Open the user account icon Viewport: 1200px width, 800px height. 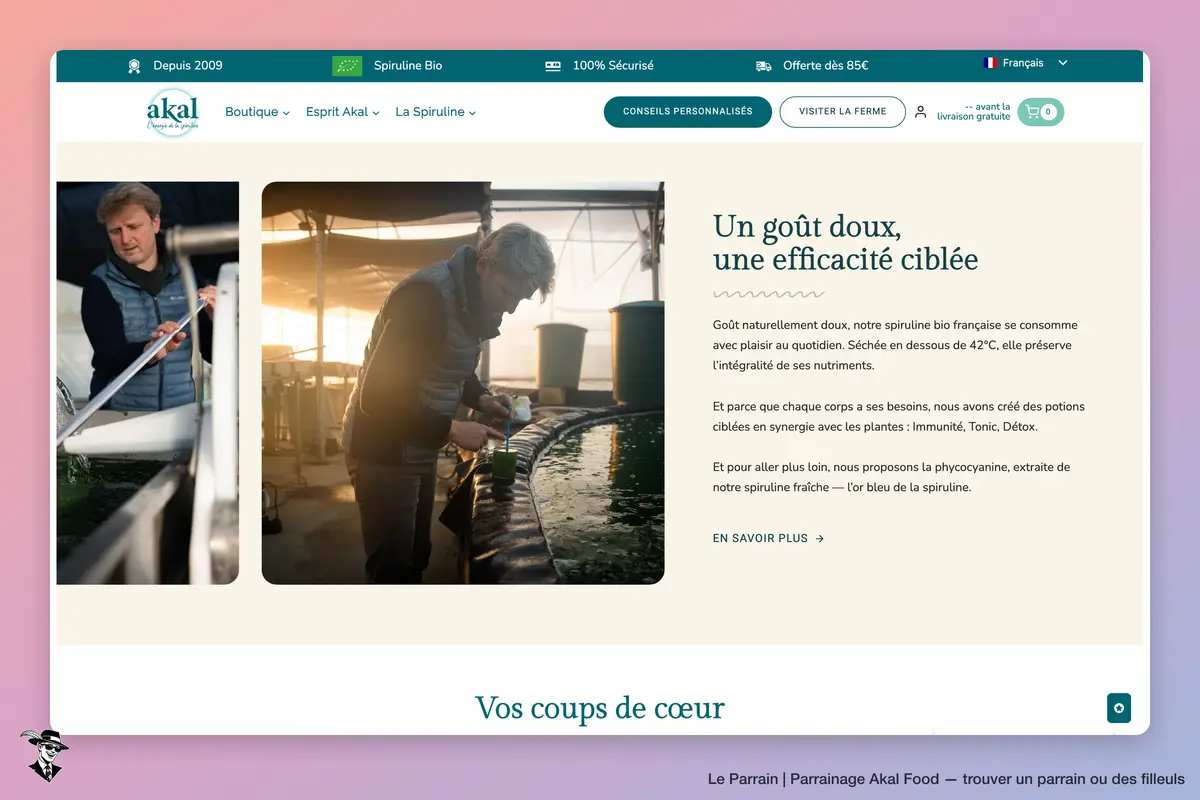pyautogui.click(x=920, y=112)
